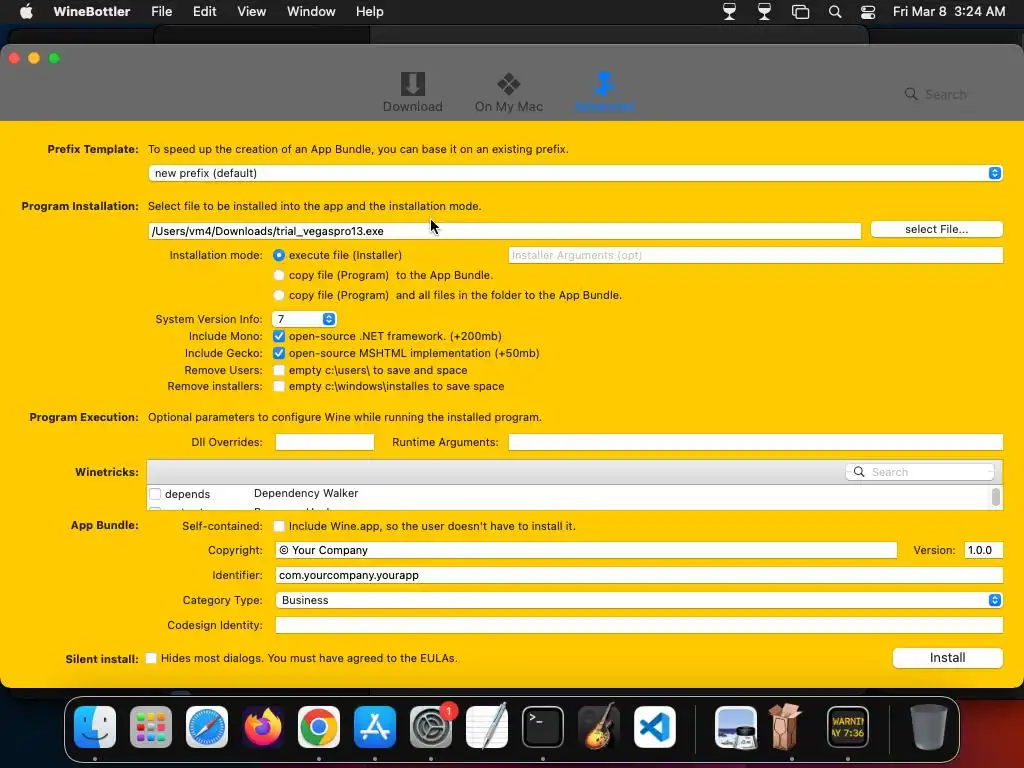Click the Winetricks search field
1024x768 pixels.
[920, 472]
